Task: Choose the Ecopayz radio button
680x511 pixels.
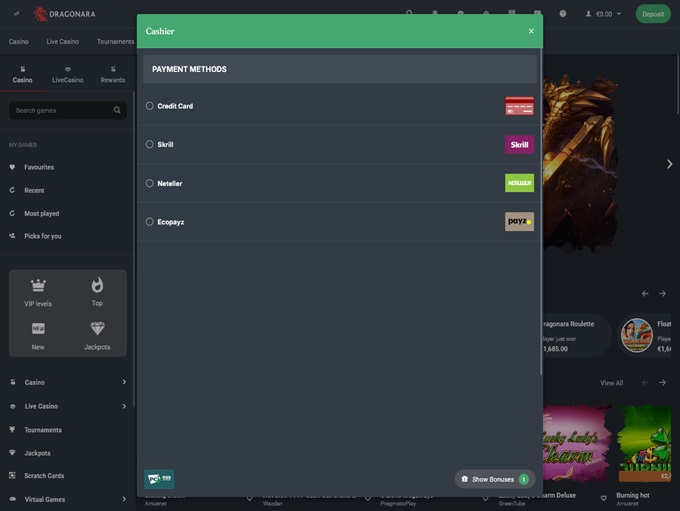Action: pyautogui.click(x=150, y=222)
